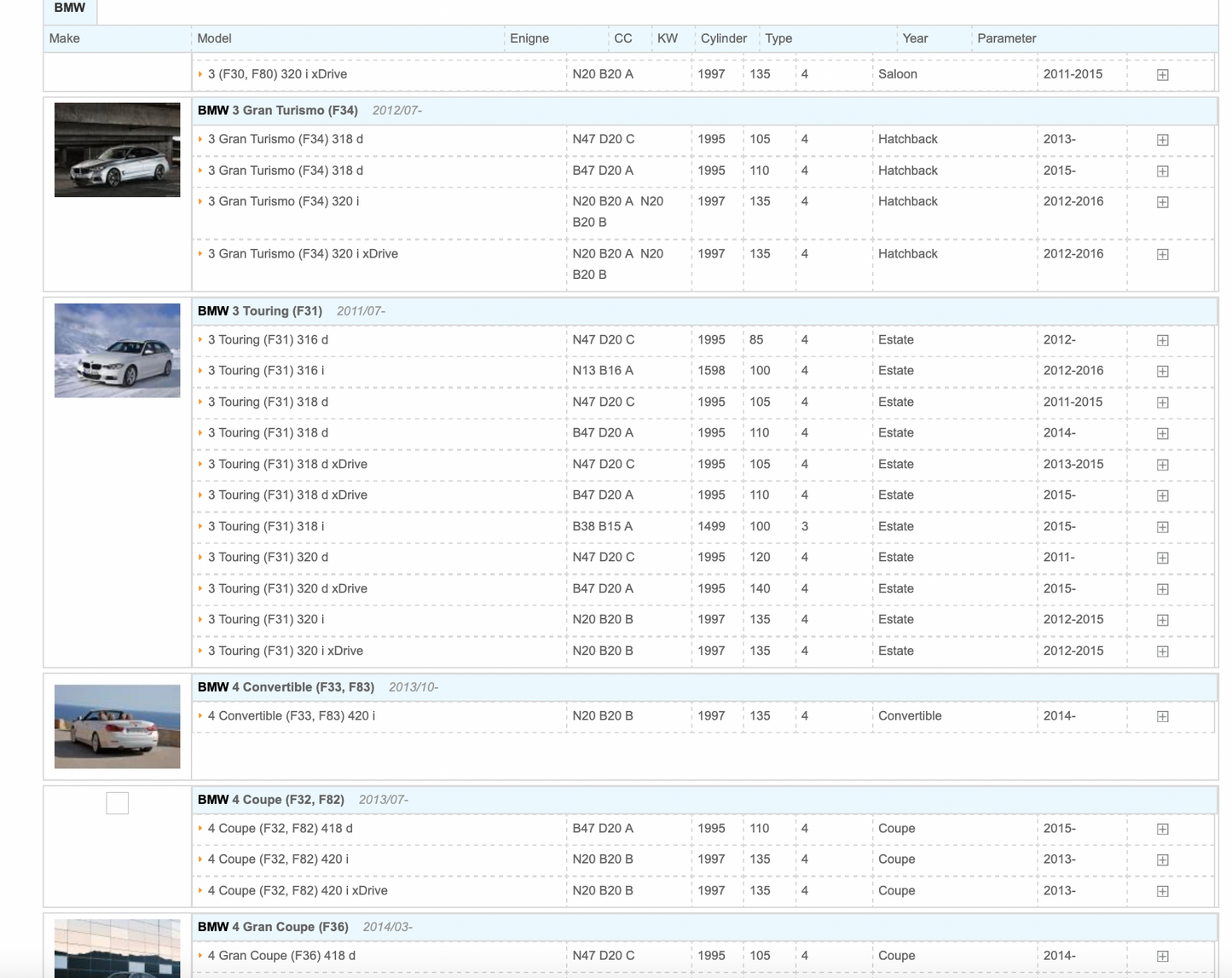
Task: Click engine code N13 B16 A
Action: tap(603, 370)
